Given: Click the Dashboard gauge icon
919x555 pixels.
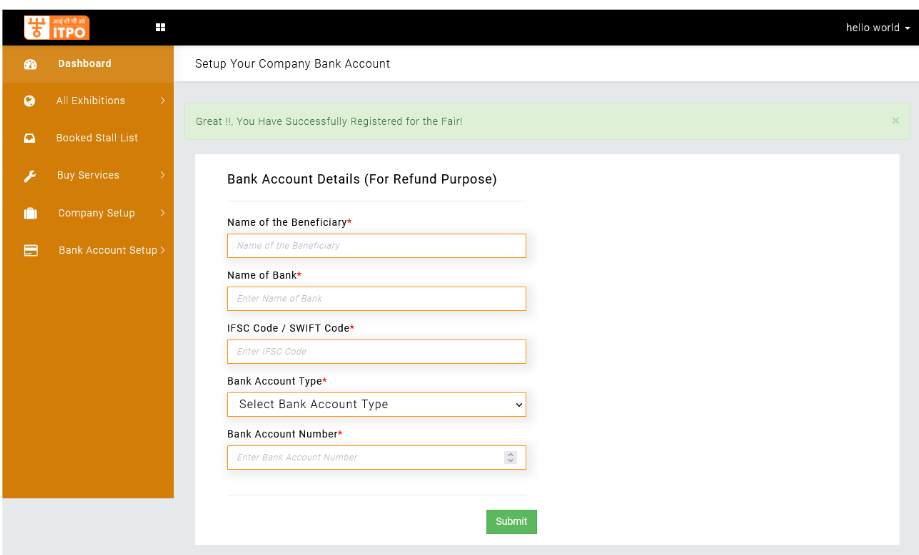Looking at the screenshot, I should (x=30, y=64).
